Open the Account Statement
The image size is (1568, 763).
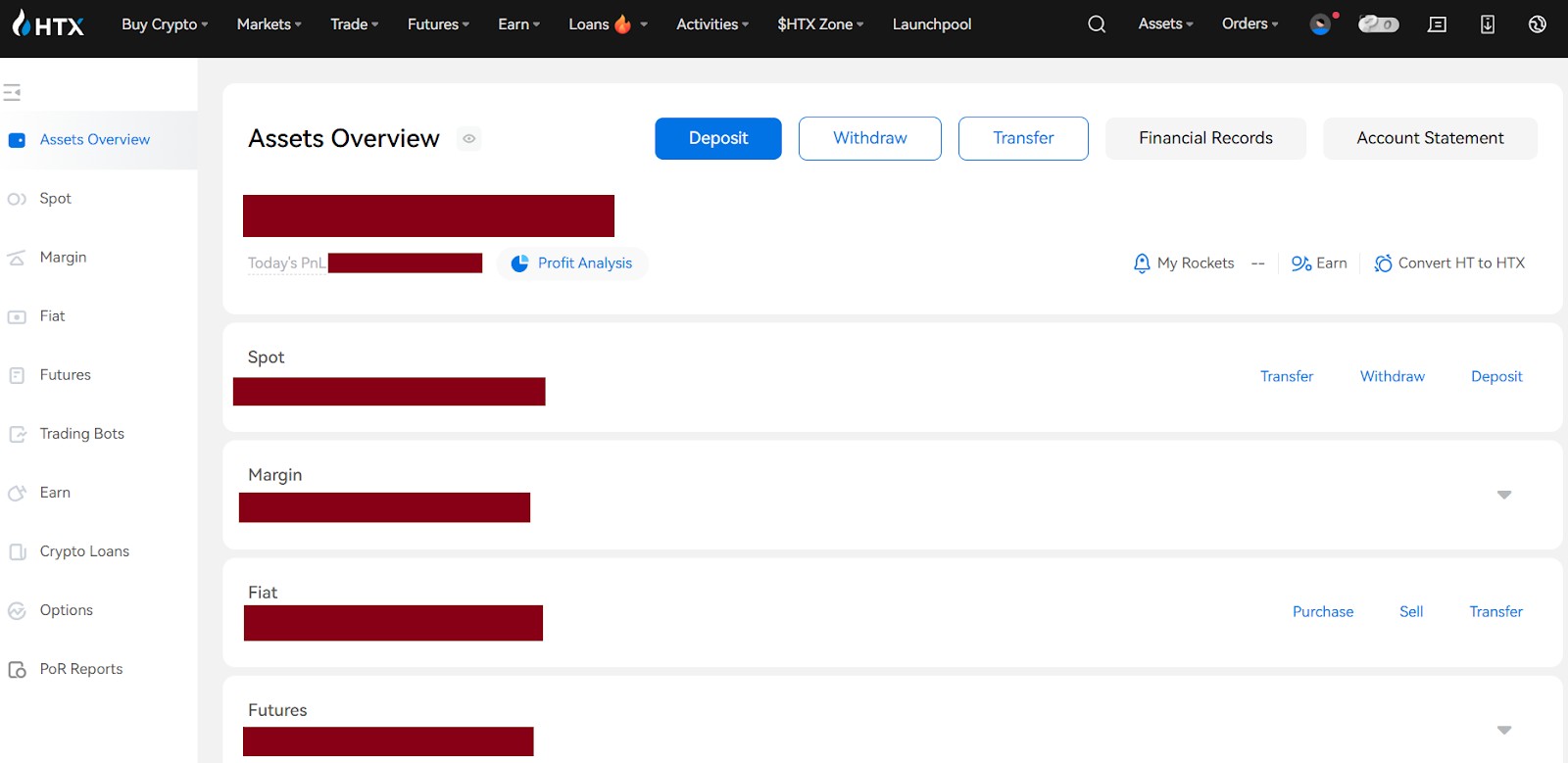(1430, 138)
